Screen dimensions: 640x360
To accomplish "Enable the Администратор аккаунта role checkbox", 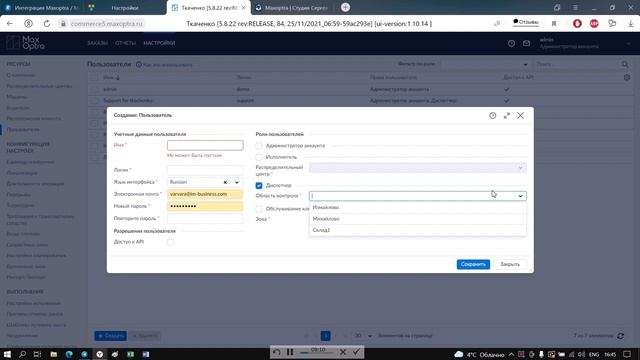I will (259, 146).
